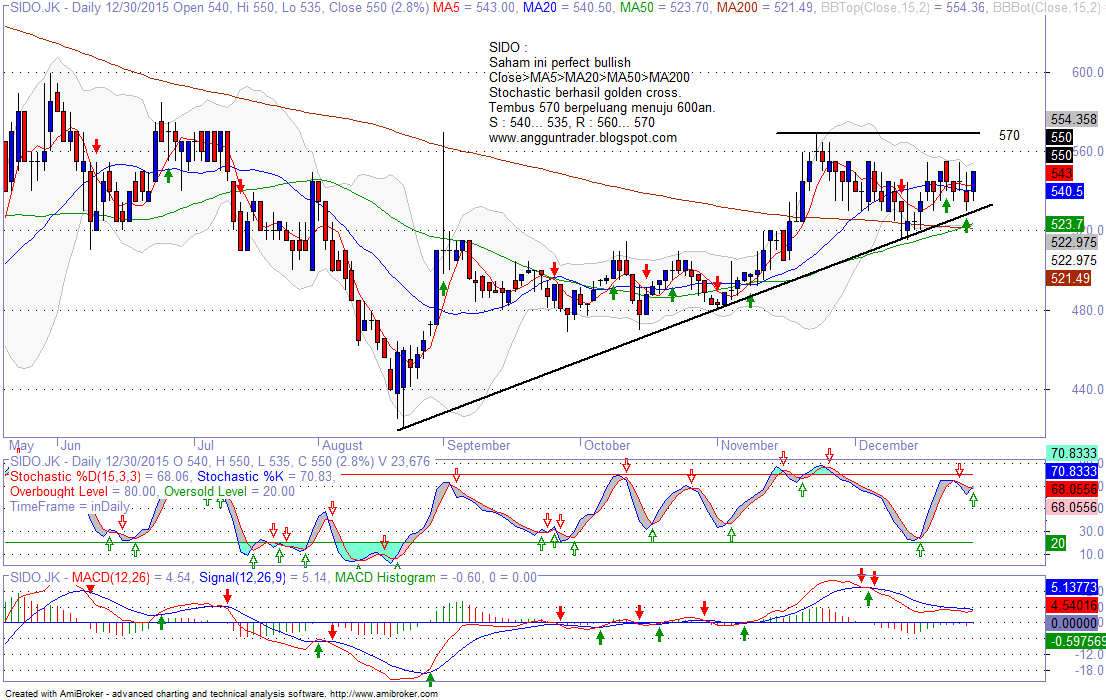Click the "Signal(12,26,9) = 5.14" label

pyautogui.click(x=263, y=577)
